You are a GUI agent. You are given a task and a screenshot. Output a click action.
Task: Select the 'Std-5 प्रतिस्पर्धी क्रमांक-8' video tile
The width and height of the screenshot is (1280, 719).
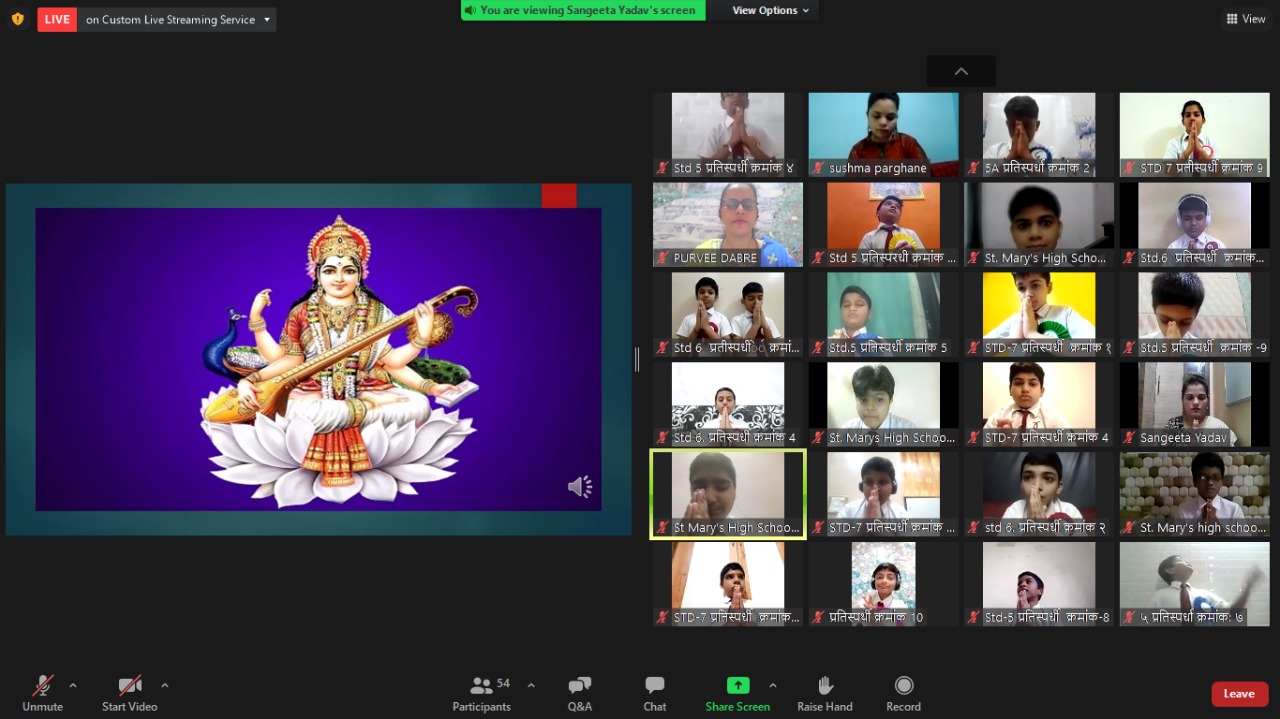click(1039, 584)
